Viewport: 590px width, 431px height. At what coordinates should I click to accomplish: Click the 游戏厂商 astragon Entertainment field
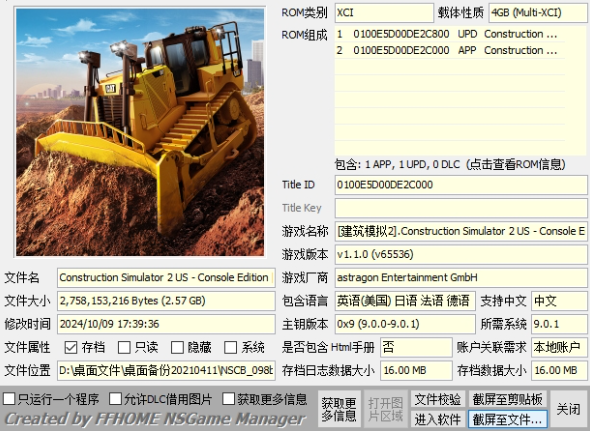tap(461, 278)
